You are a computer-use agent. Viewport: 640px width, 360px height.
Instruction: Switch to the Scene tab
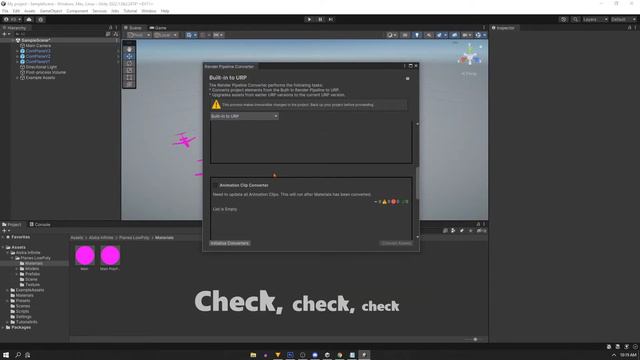click(x=133, y=28)
